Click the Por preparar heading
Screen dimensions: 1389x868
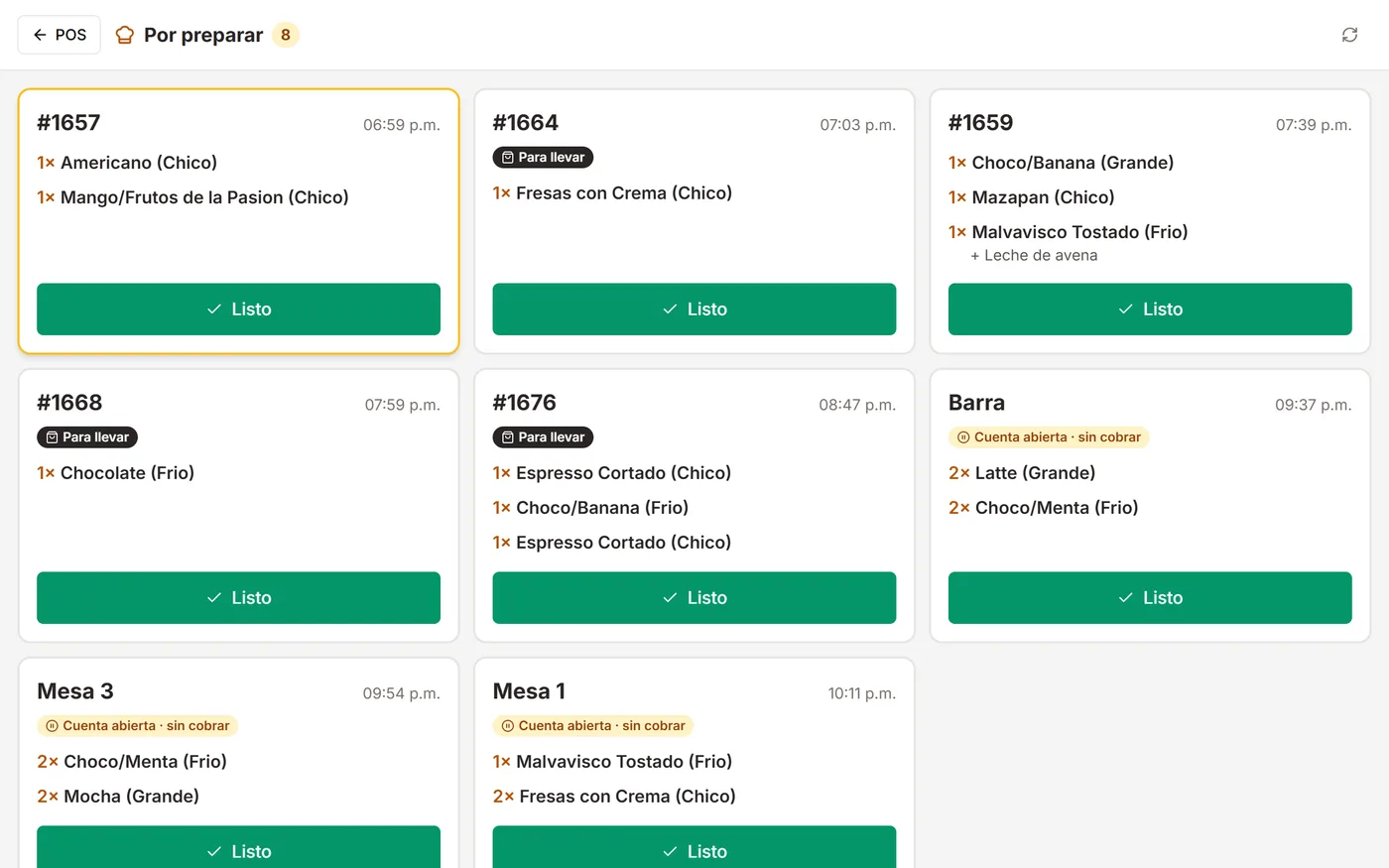pyautogui.click(x=203, y=35)
